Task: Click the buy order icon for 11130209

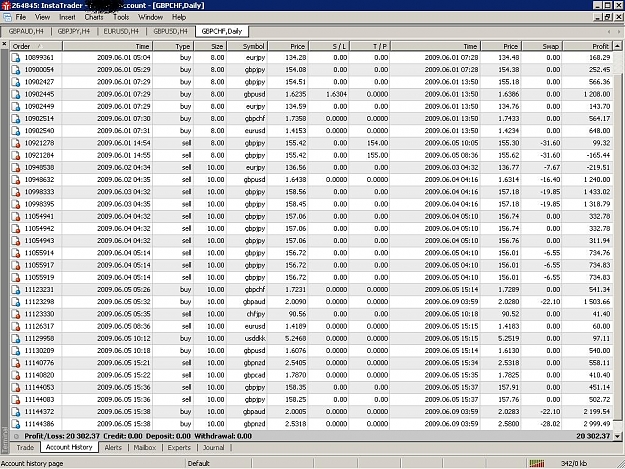Action: [16, 351]
